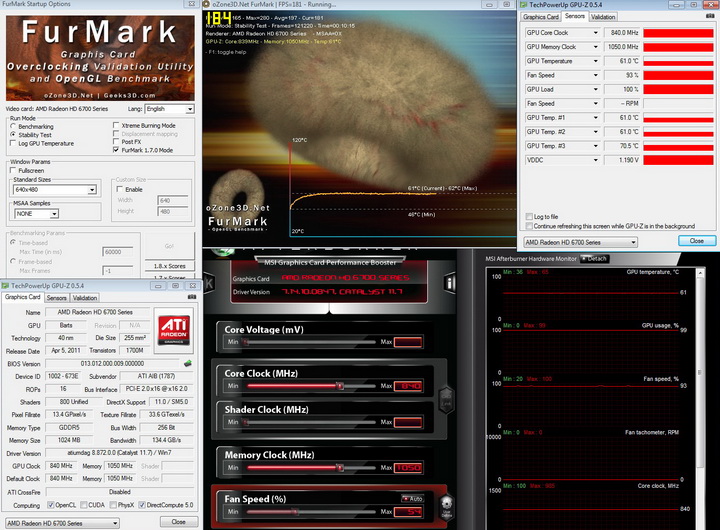
Task: Open the Standard Sizes 640x480 dropdown
Action: coord(92,190)
